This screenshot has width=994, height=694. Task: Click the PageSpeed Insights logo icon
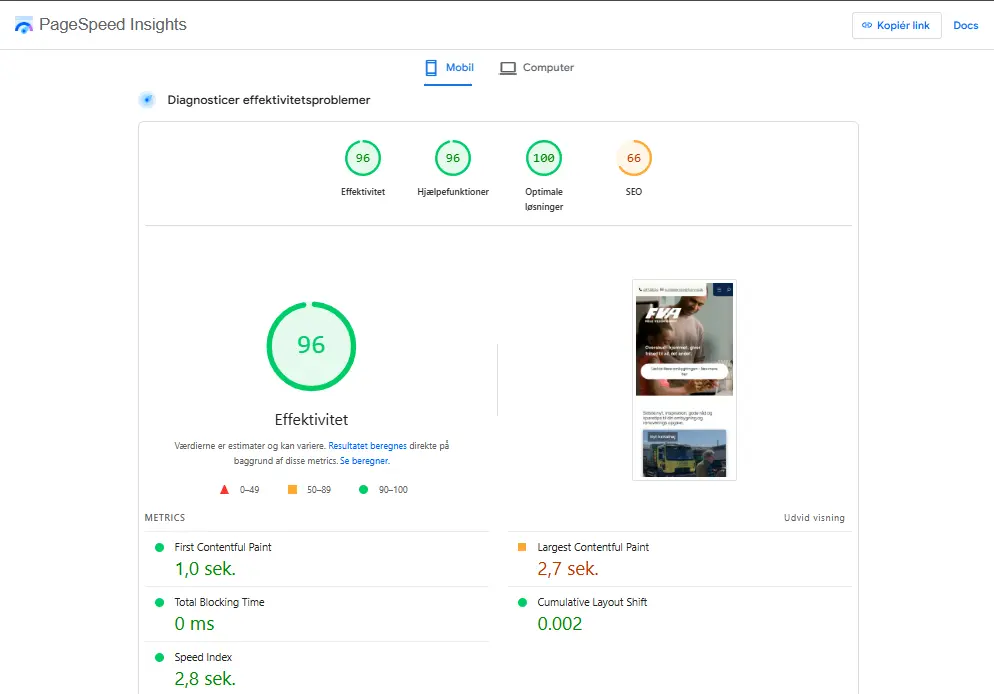(x=23, y=25)
